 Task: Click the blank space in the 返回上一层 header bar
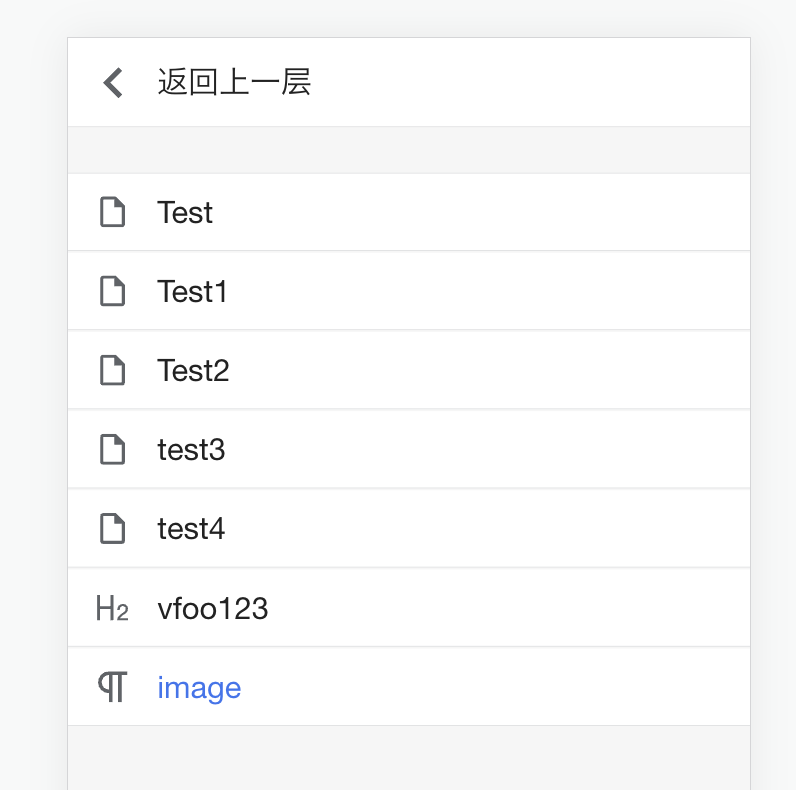[x=529, y=82]
